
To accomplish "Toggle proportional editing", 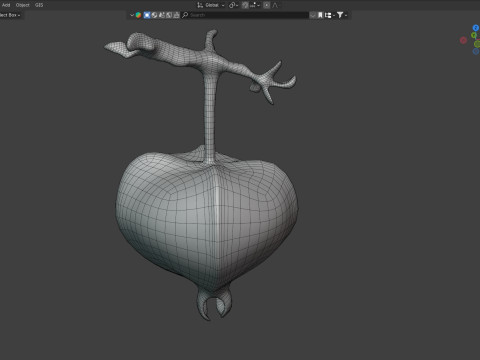I will click(267, 5).
